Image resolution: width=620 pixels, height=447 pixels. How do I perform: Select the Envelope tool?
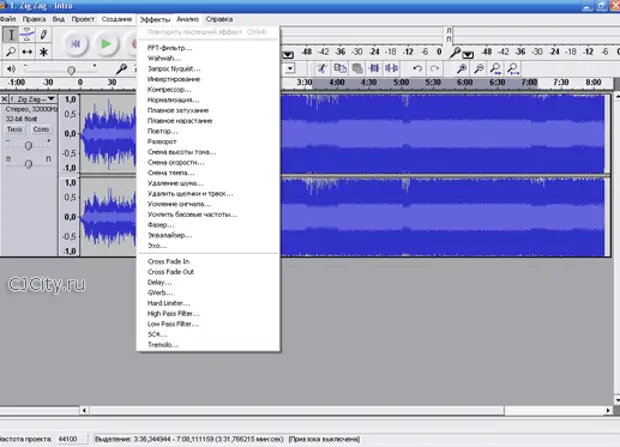[27, 34]
